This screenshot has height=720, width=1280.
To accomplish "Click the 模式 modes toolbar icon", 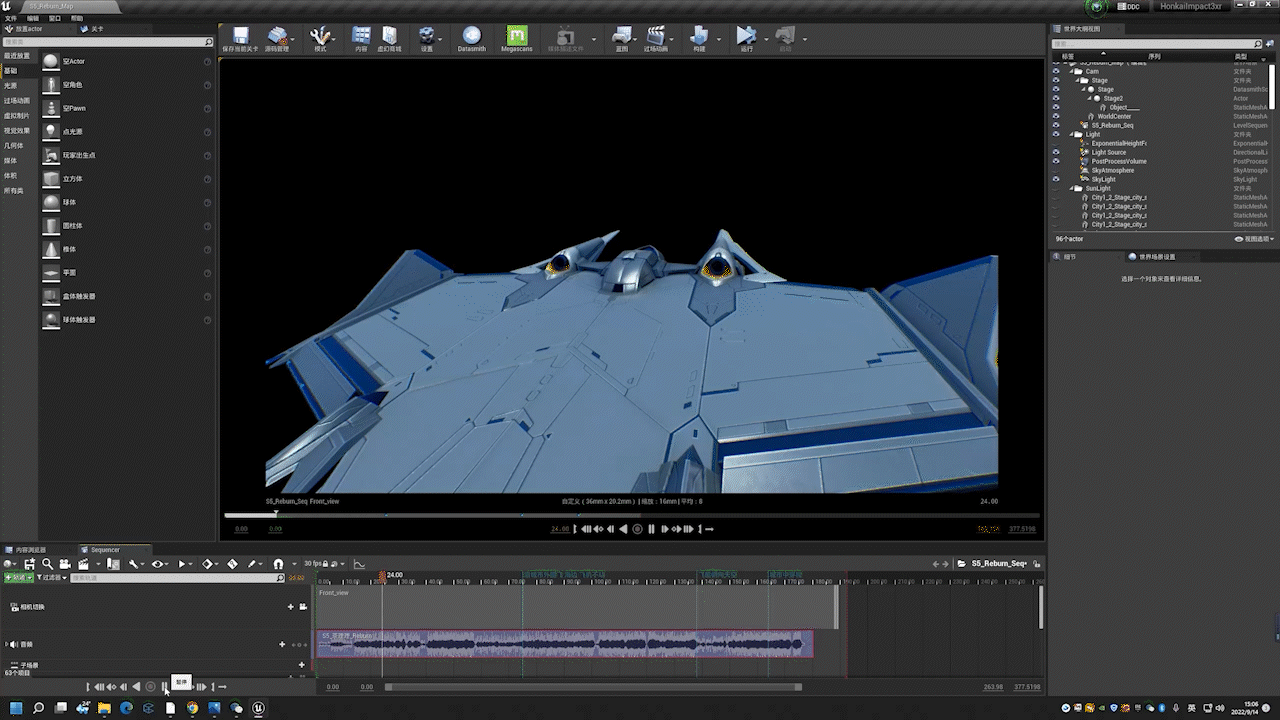I will click(x=320, y=36).
